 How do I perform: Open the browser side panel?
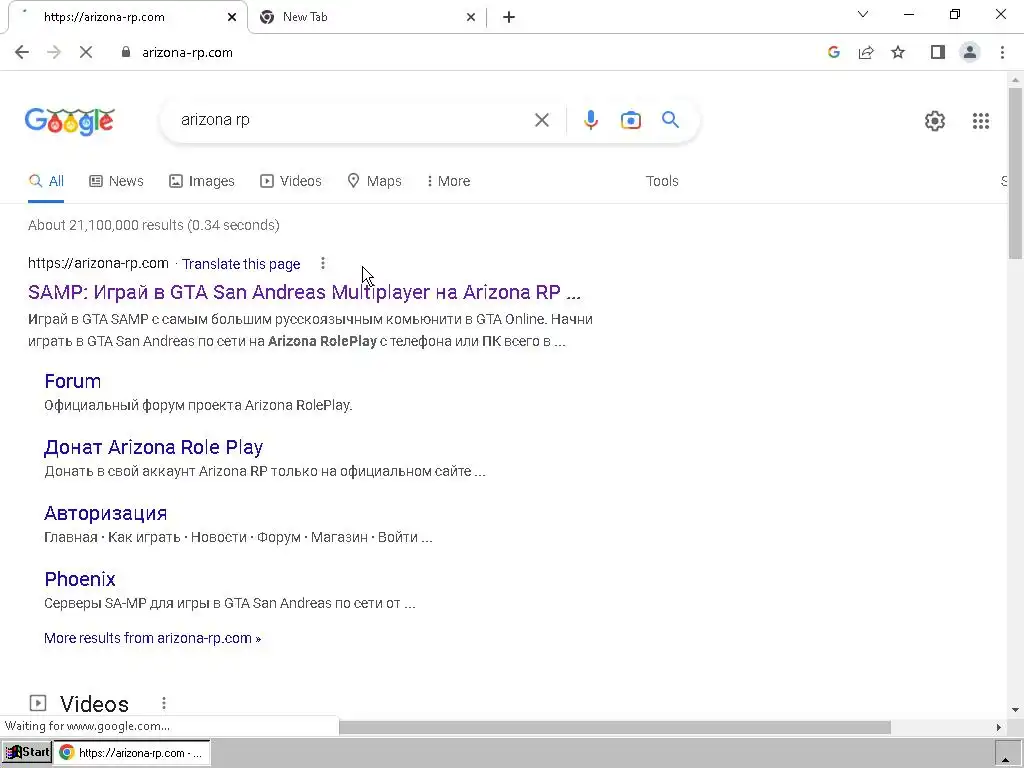tap(938, 52)
